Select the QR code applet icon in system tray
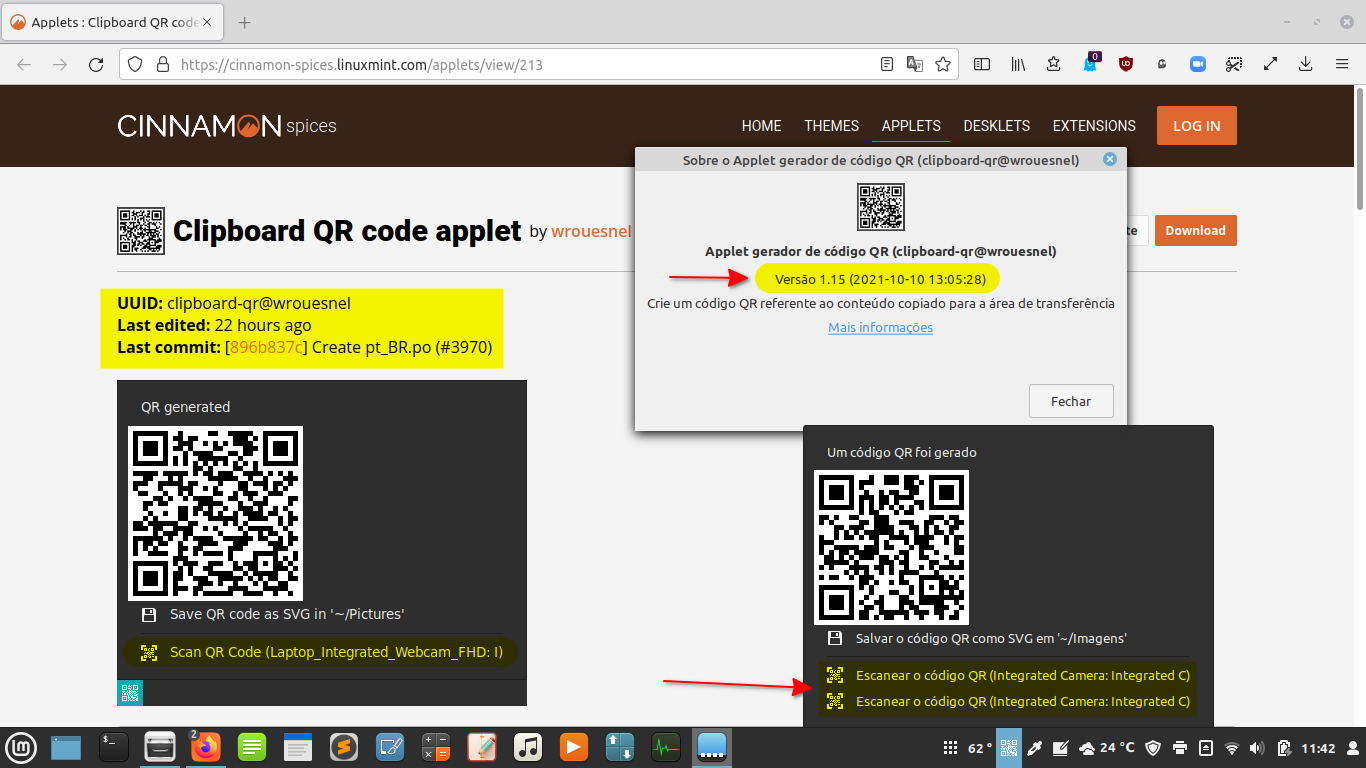 [x=1009, y=747]
